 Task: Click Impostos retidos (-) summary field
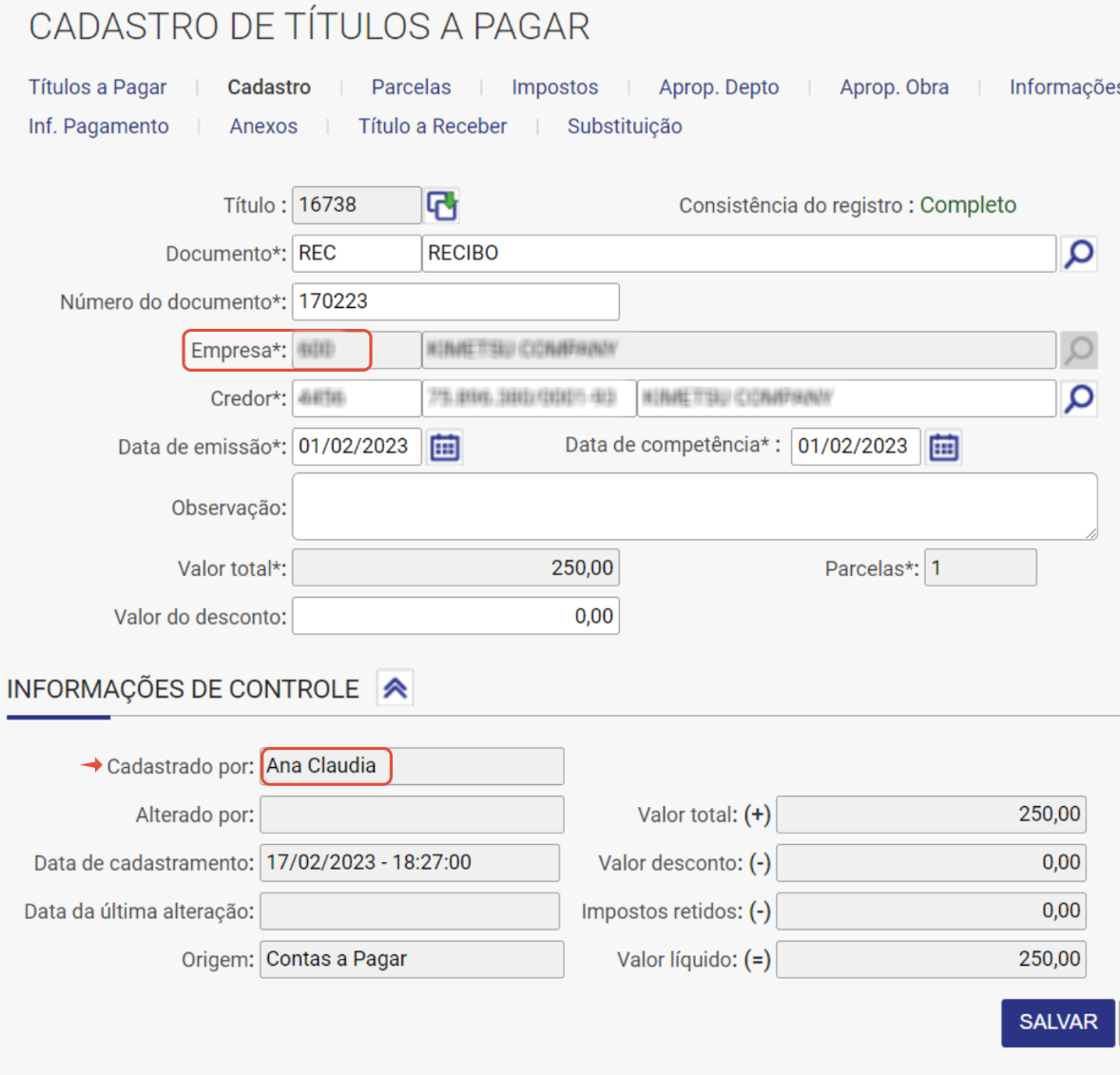pos(932,912)
